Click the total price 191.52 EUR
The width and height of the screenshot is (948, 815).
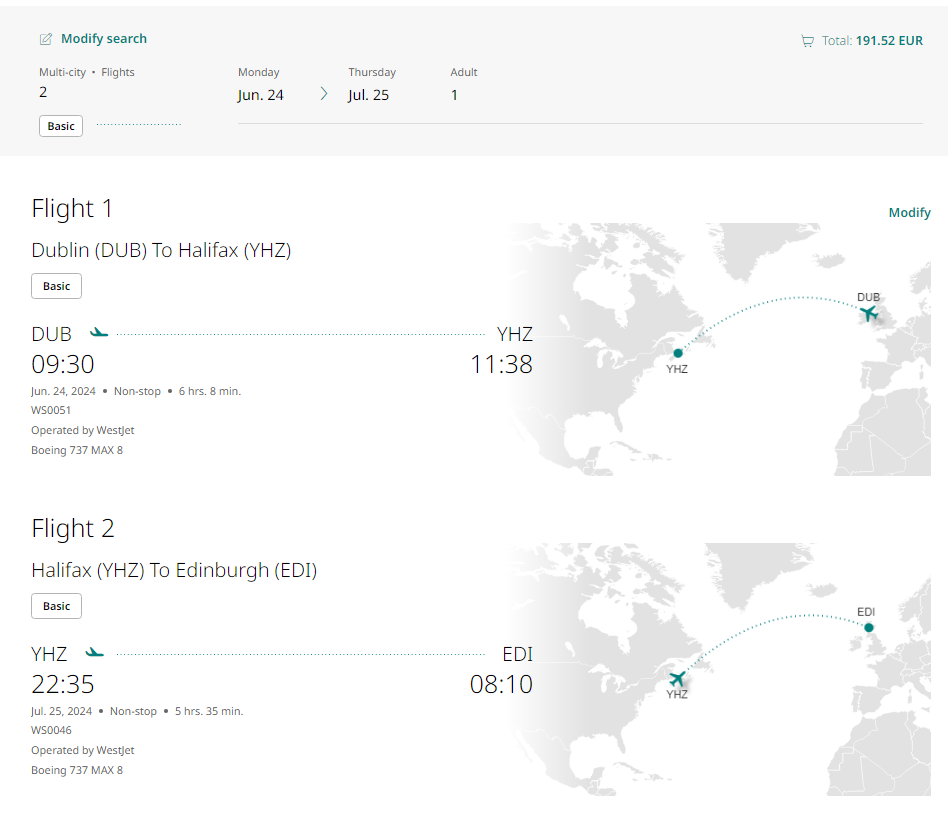[x=889, y=41]
